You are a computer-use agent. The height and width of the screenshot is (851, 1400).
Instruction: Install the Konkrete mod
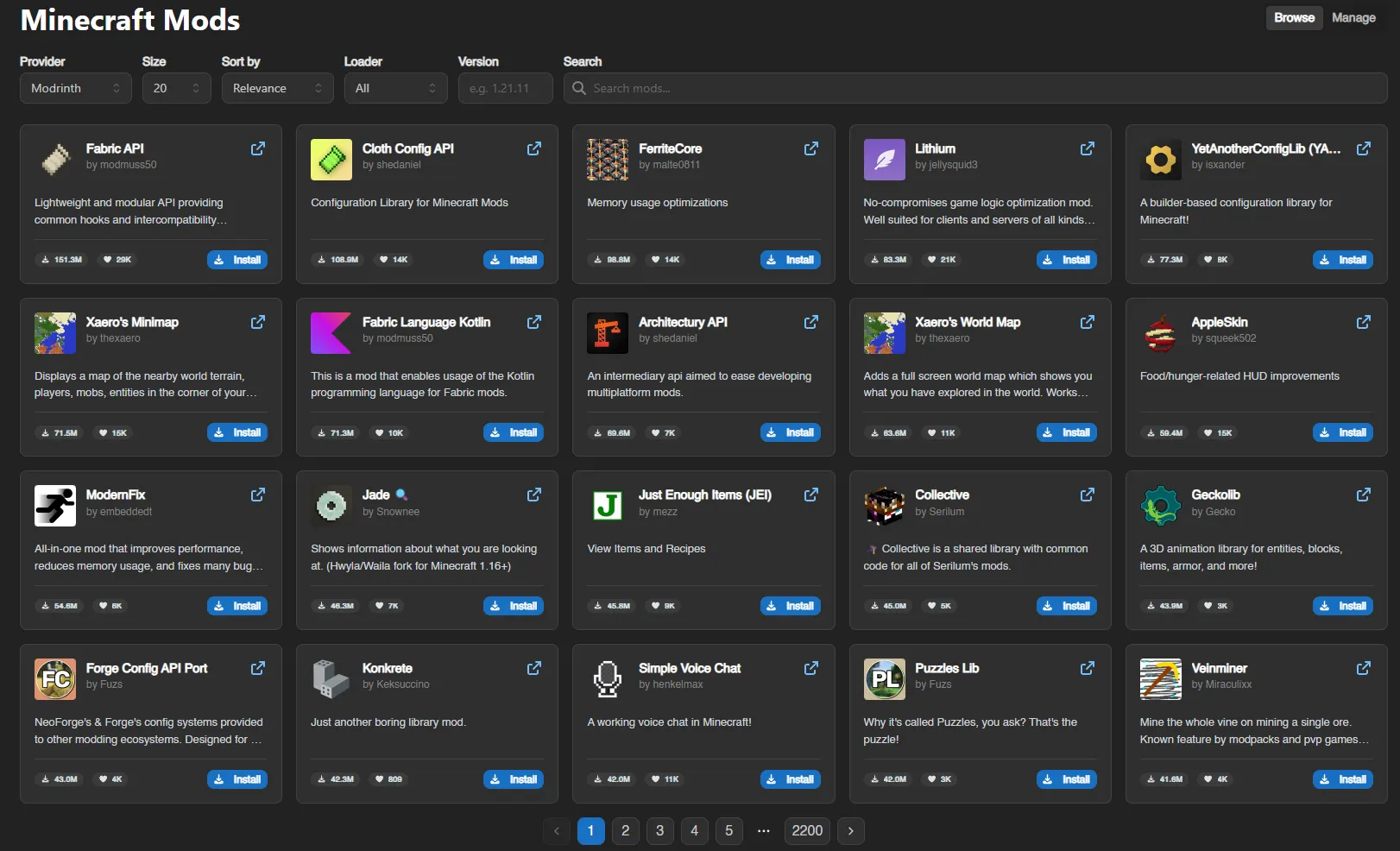click(x=514, y=779)
